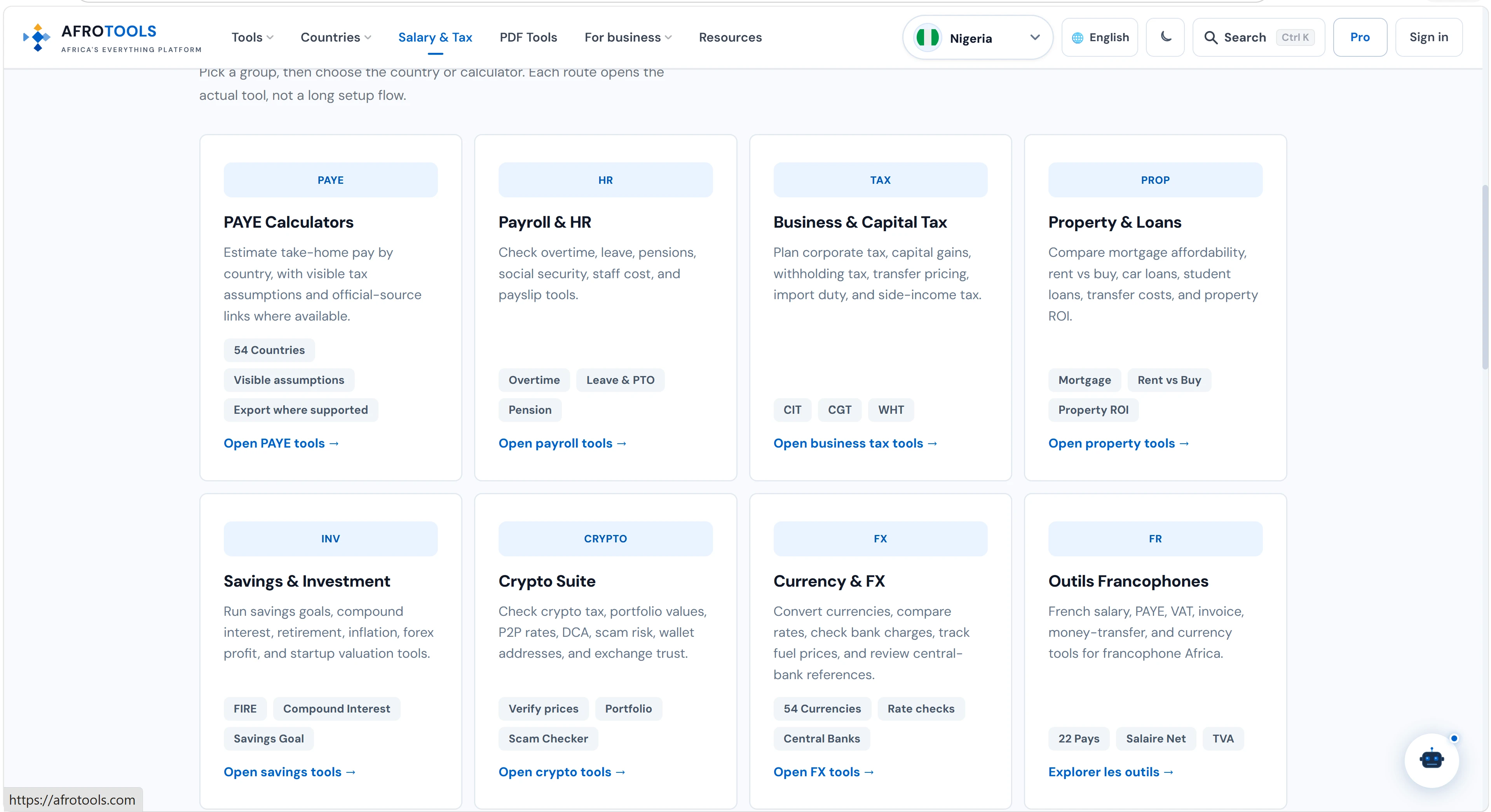
Task: Click the Open payroll tools link
Action: (563, 443)
